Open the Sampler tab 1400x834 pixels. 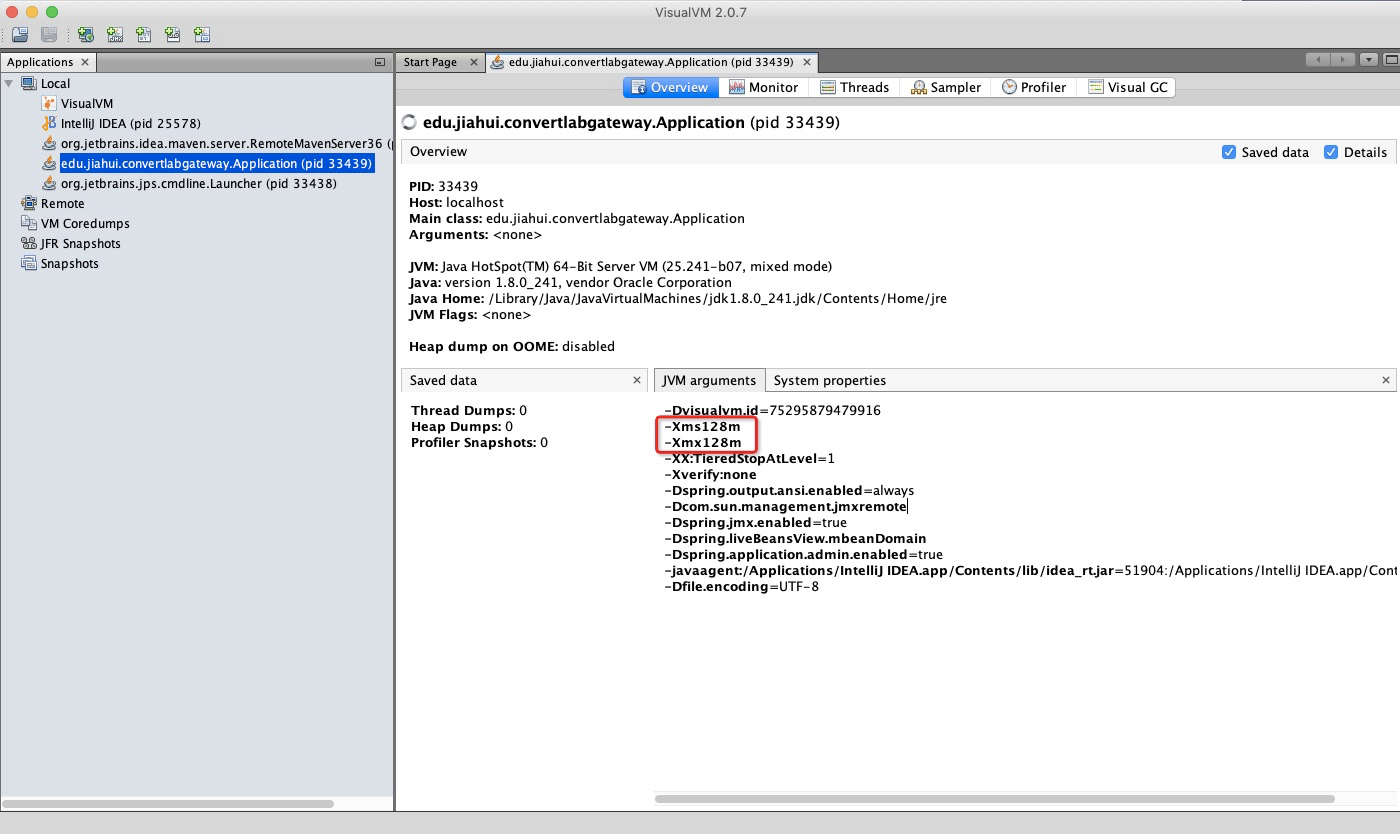[x=946, y=87]
